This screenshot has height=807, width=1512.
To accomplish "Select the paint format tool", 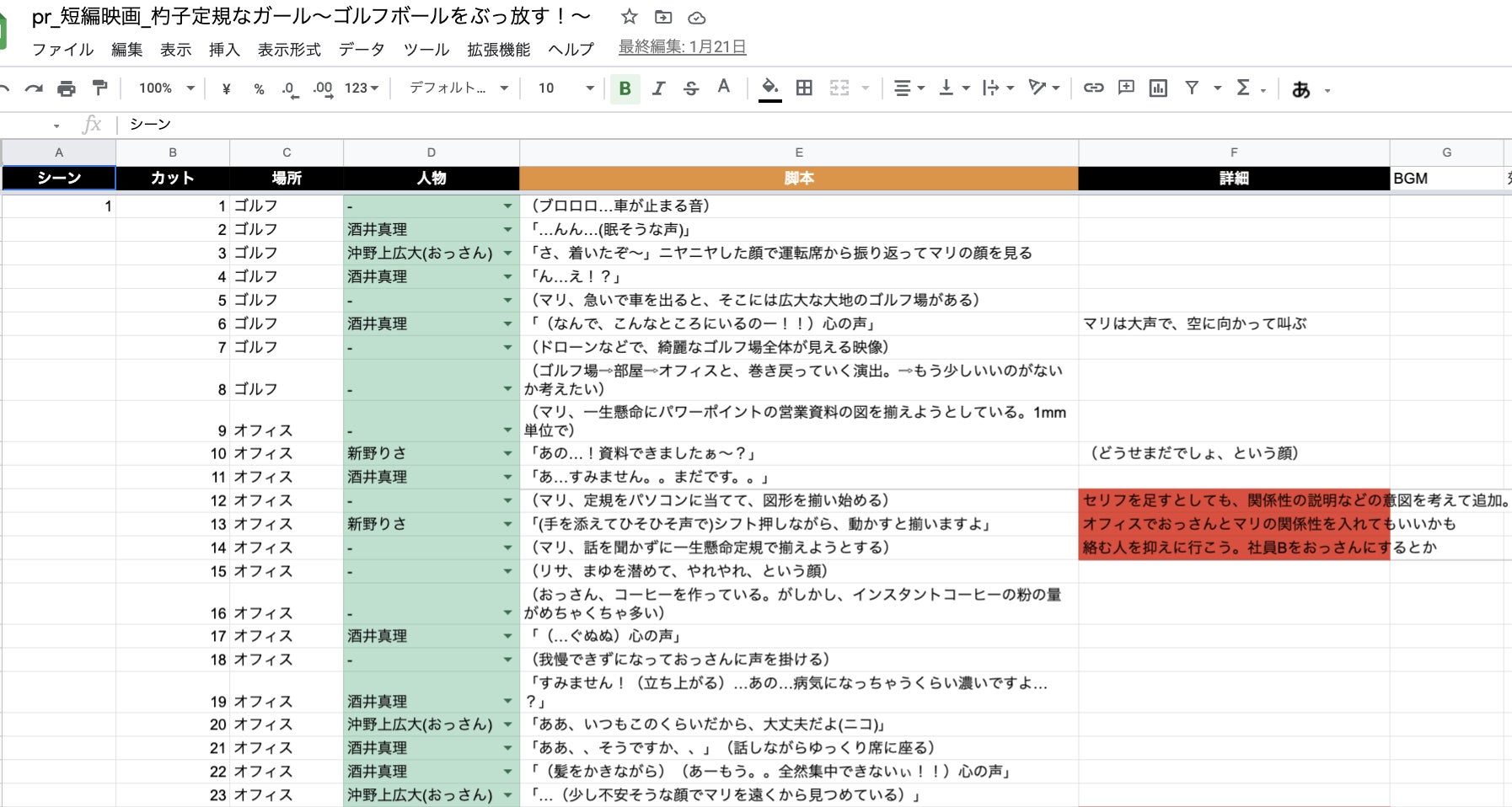I will [99, 88].
